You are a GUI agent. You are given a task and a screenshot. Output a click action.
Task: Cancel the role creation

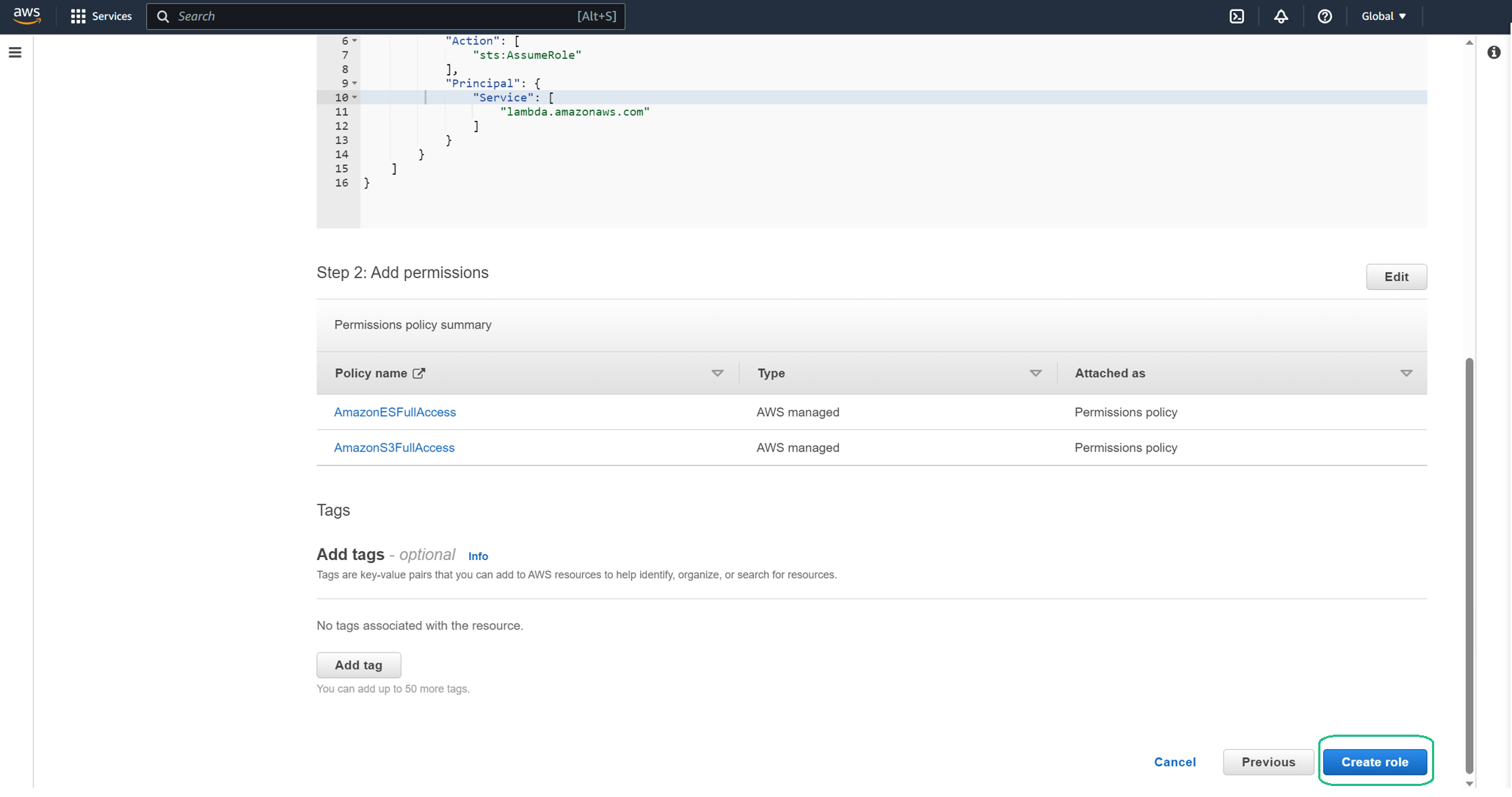[x=1174, y=762]
